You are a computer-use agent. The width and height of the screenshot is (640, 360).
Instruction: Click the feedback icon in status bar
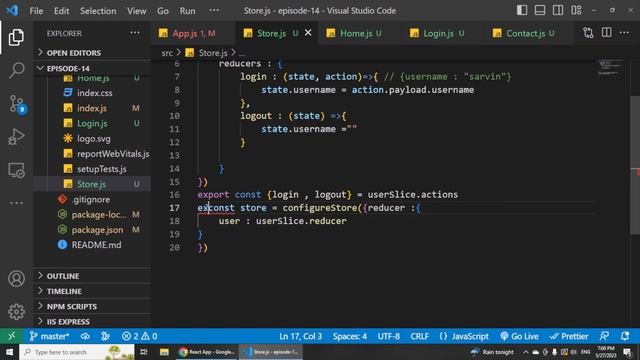604,336
